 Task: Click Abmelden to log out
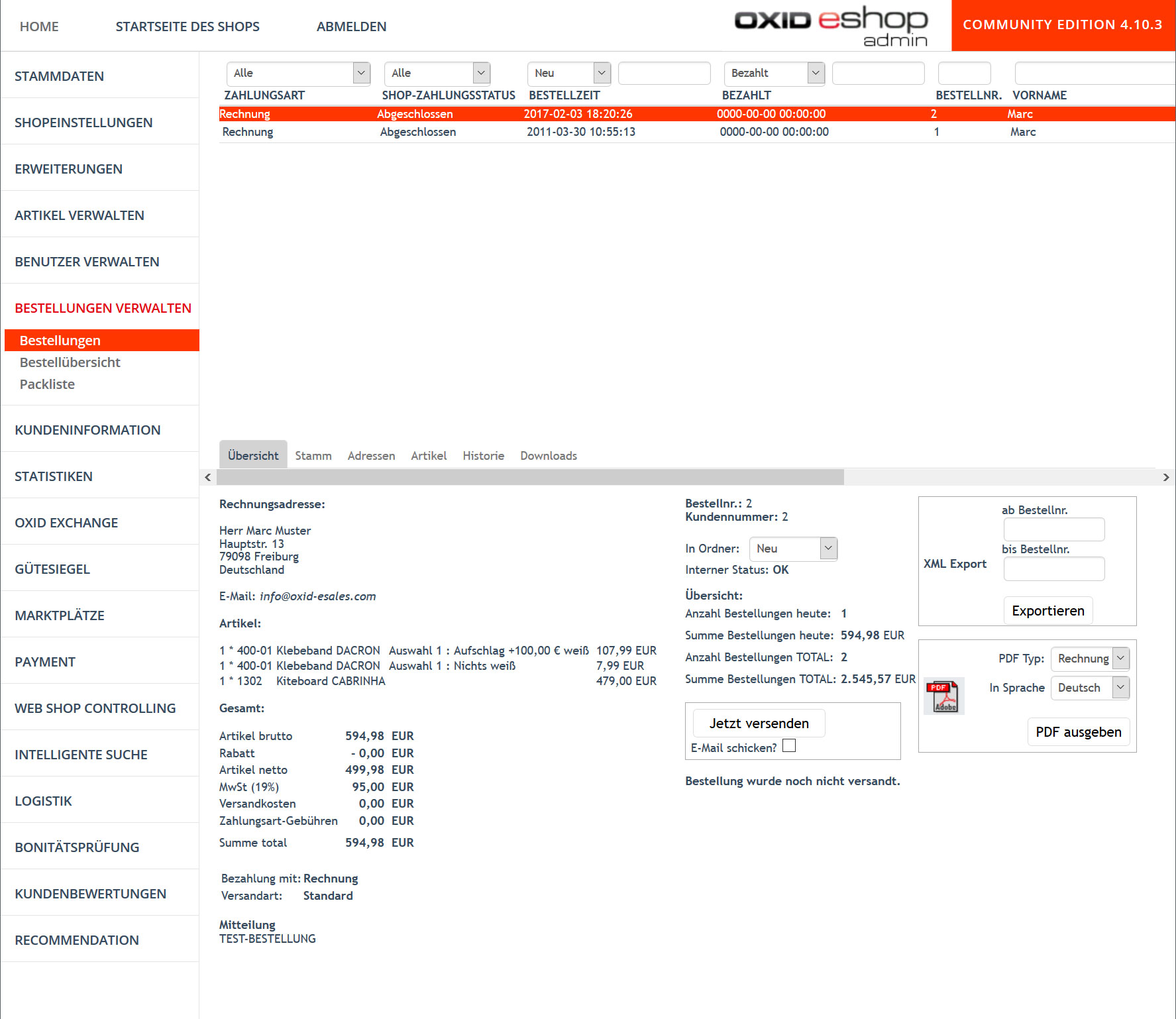tap(351, 27)
